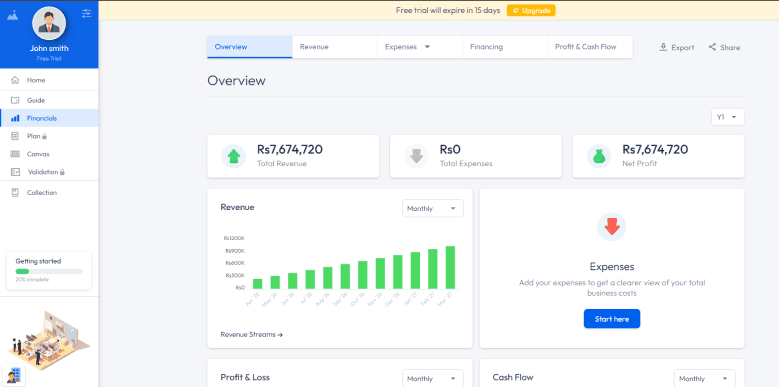The width and height of the screenshot is (779, 387).
Task: Click the Mar '27 revenue bar
Action: tap(450, 267)
